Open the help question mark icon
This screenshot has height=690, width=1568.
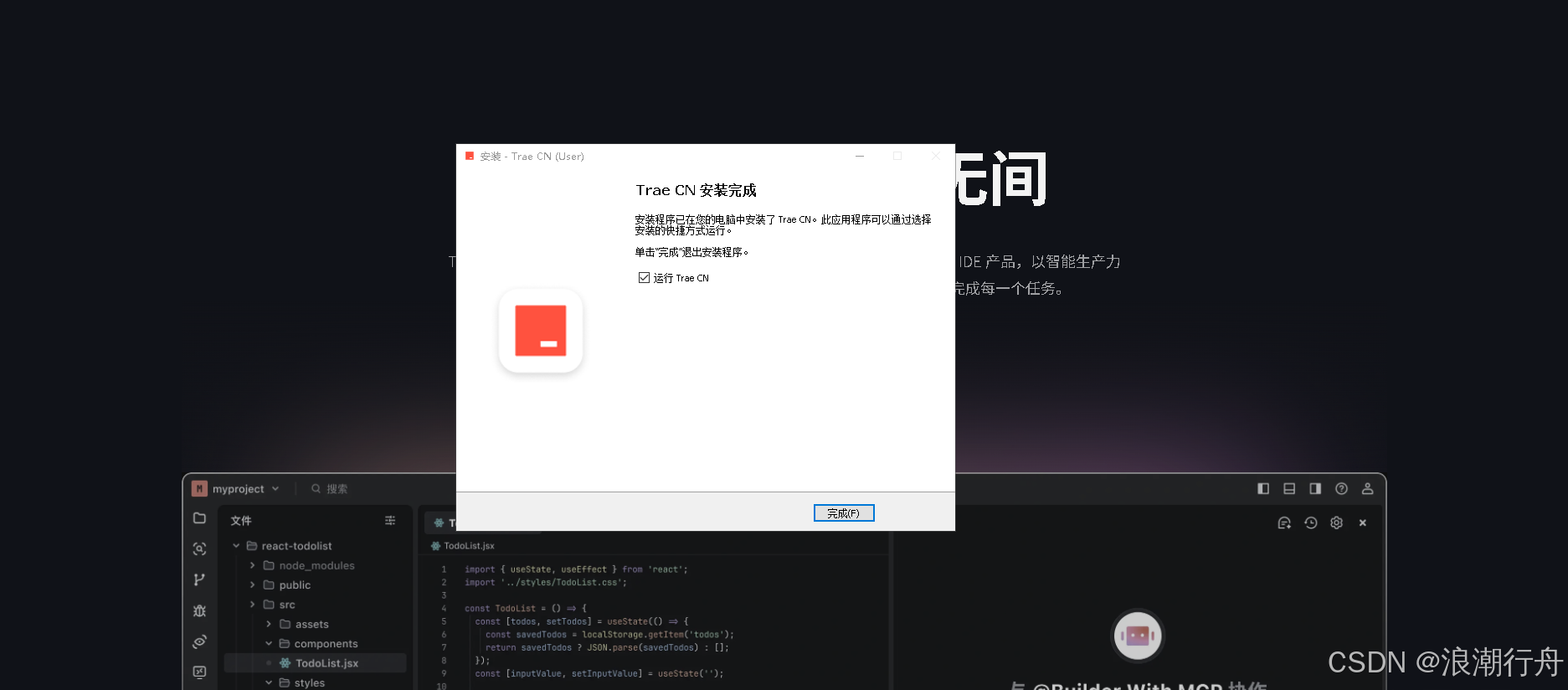click(x=1341, y=489)
